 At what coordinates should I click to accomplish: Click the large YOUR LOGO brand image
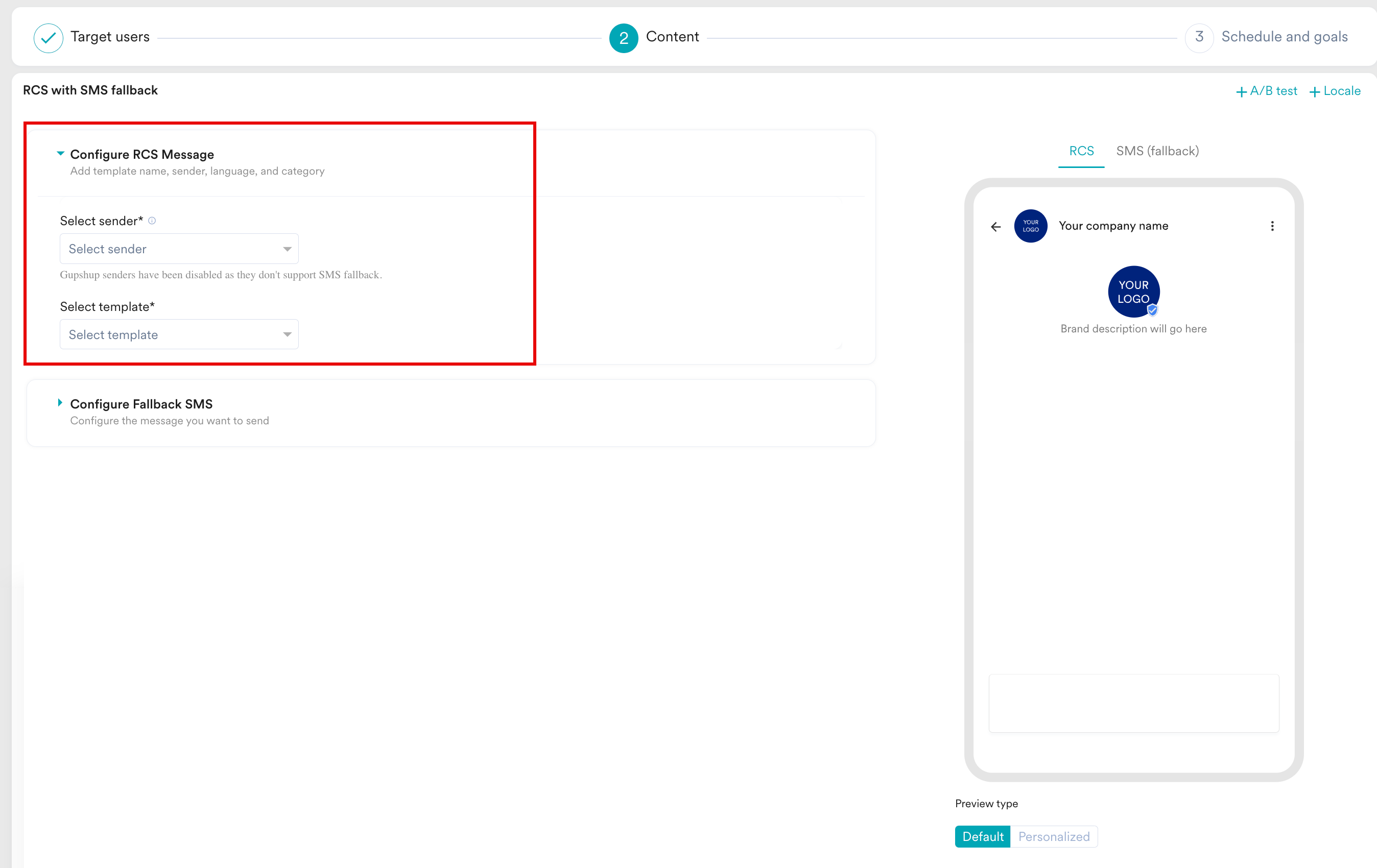[x=1133, y=291]
